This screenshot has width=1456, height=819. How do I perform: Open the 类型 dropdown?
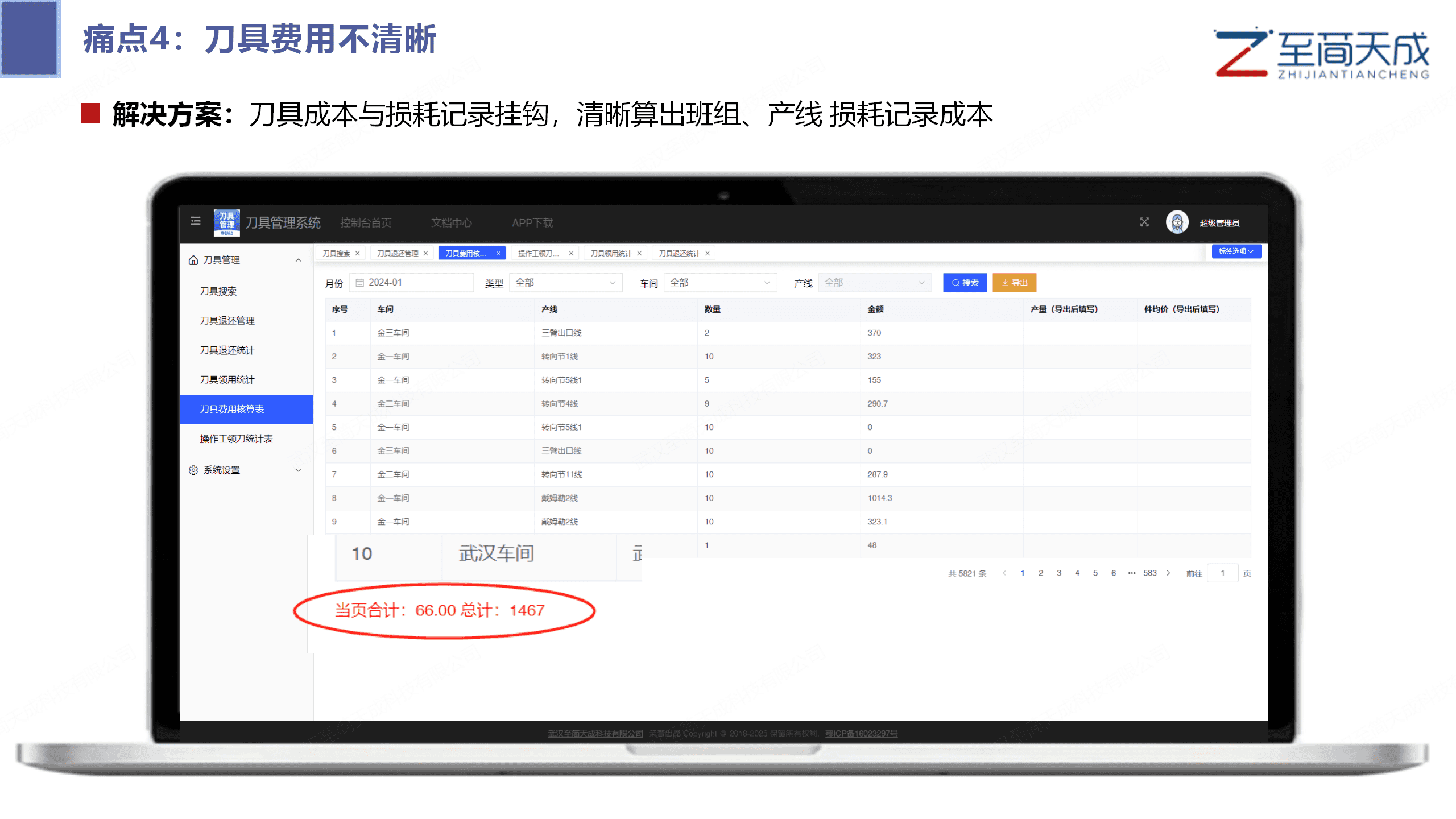[x=565, y=283]
